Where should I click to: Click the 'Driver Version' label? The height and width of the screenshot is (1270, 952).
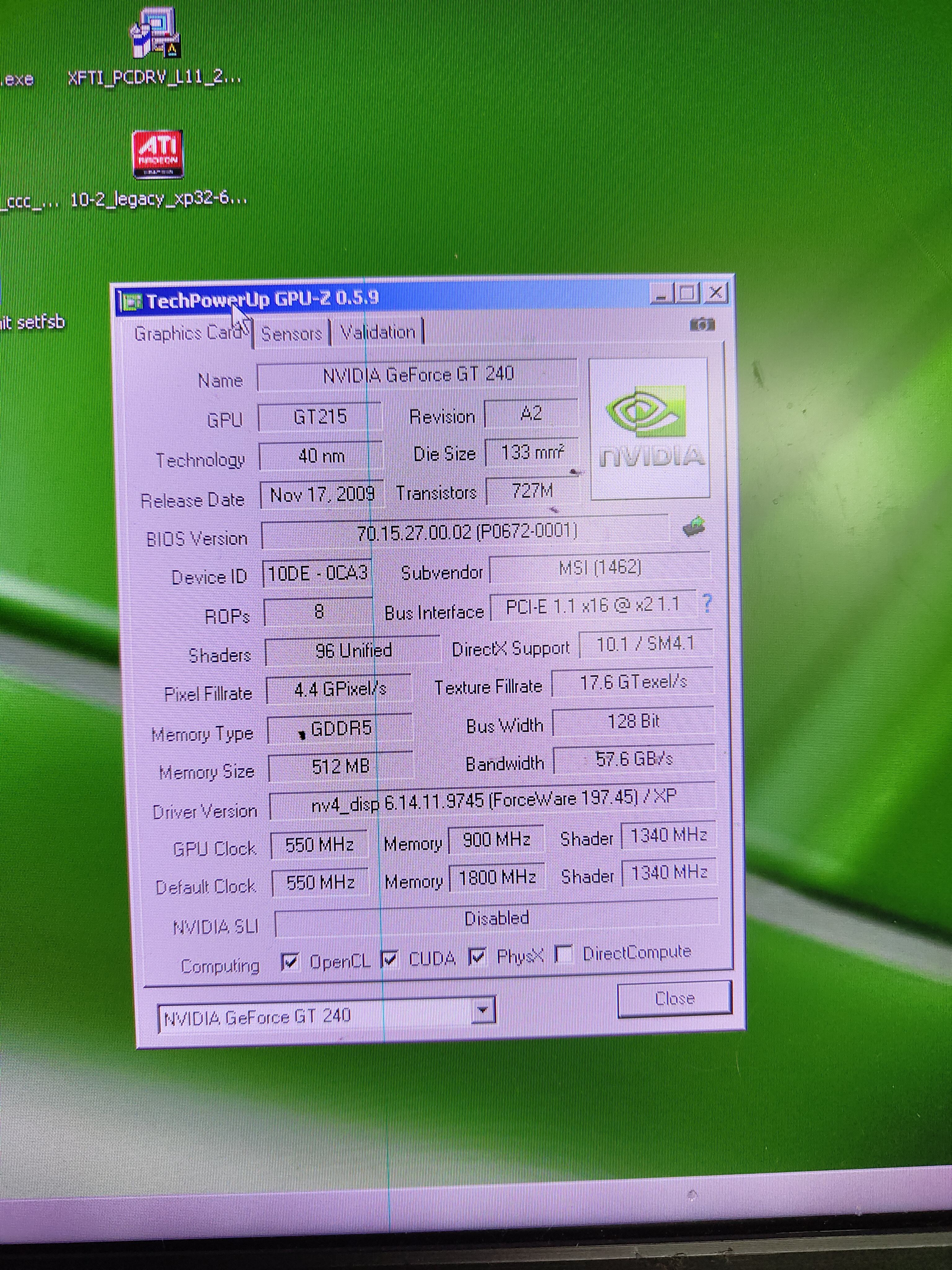coord(205,812)
